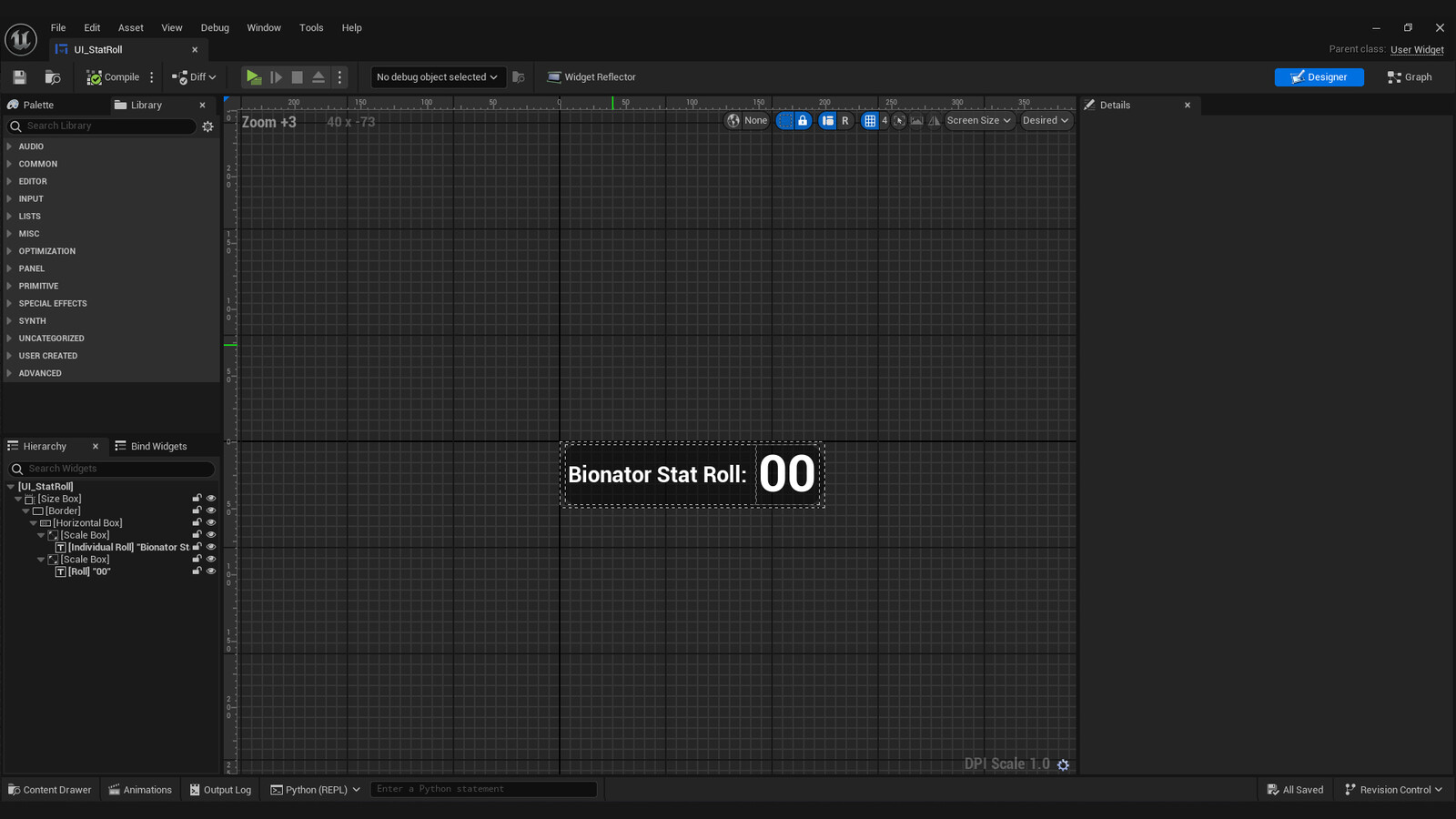Image resolution: width=1456 pixels, height=819 pixels.
Task: Click the Search Library input field
Action: 102,126
